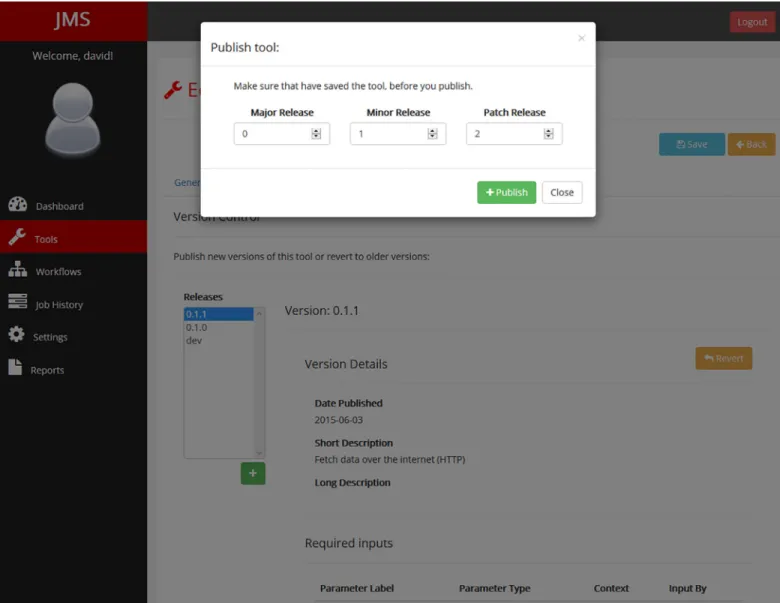
Task: Click the Date Published value 2015-06-03
Action: pyautogui.click(x=338, y=420)
